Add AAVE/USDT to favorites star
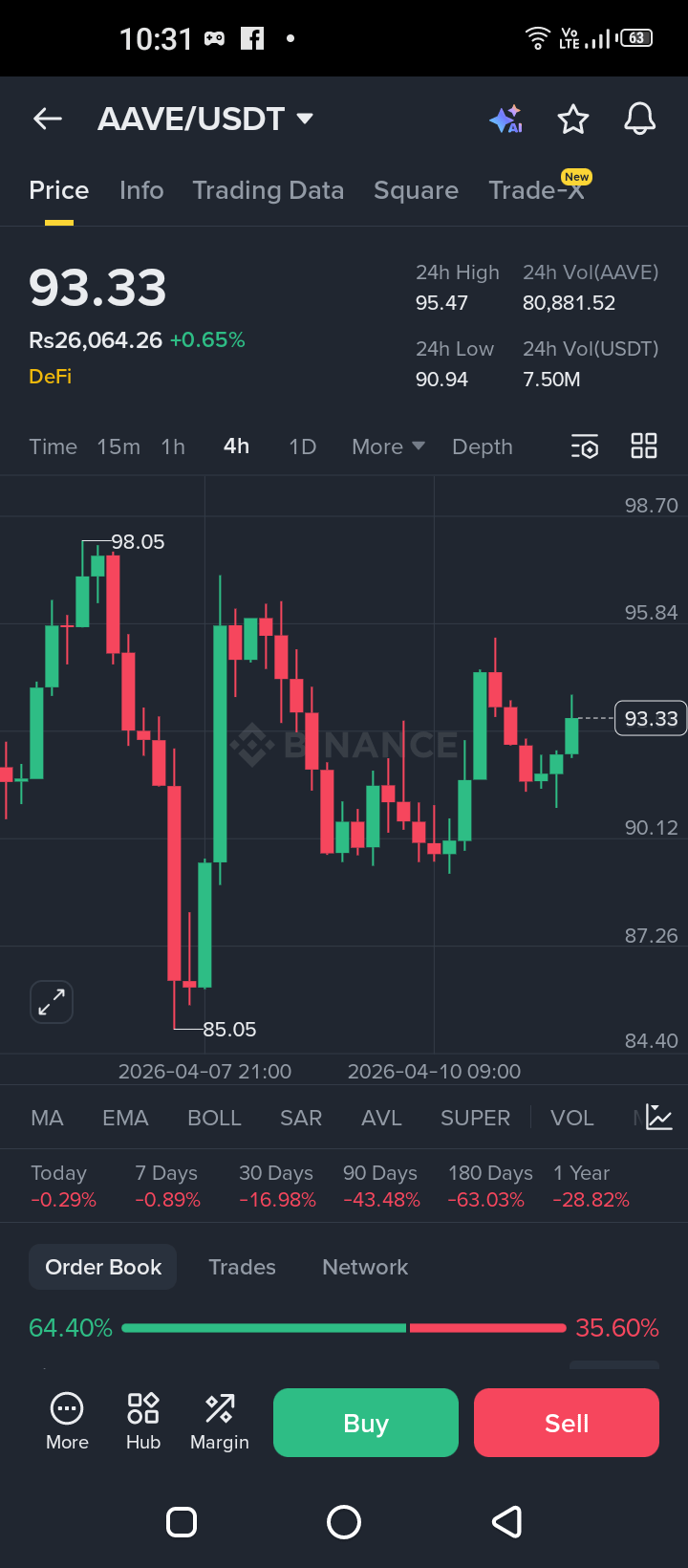Viewport: 688px width, 1568px height. point(573,120)
